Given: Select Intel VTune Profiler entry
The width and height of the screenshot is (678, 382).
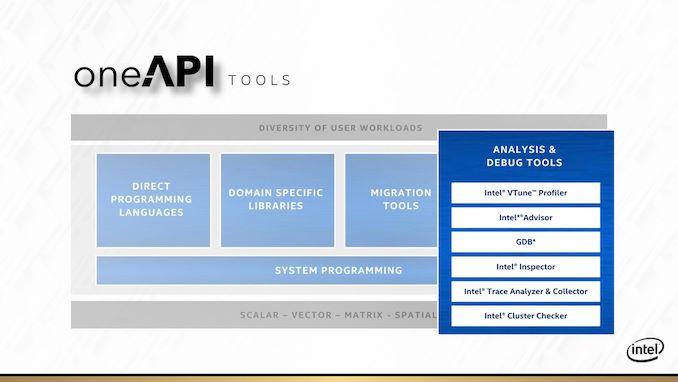Looking at the screenshot, I should pyautogui.click(x=525, y=193).
